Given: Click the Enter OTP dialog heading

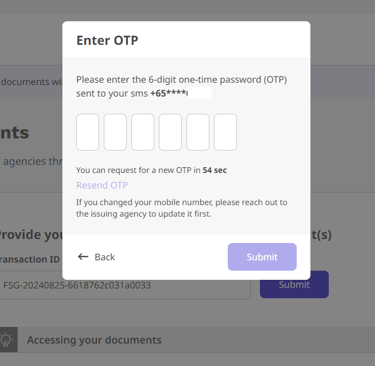Looking at the screenshot, I should pyautogui.click(x=107, y=40).
